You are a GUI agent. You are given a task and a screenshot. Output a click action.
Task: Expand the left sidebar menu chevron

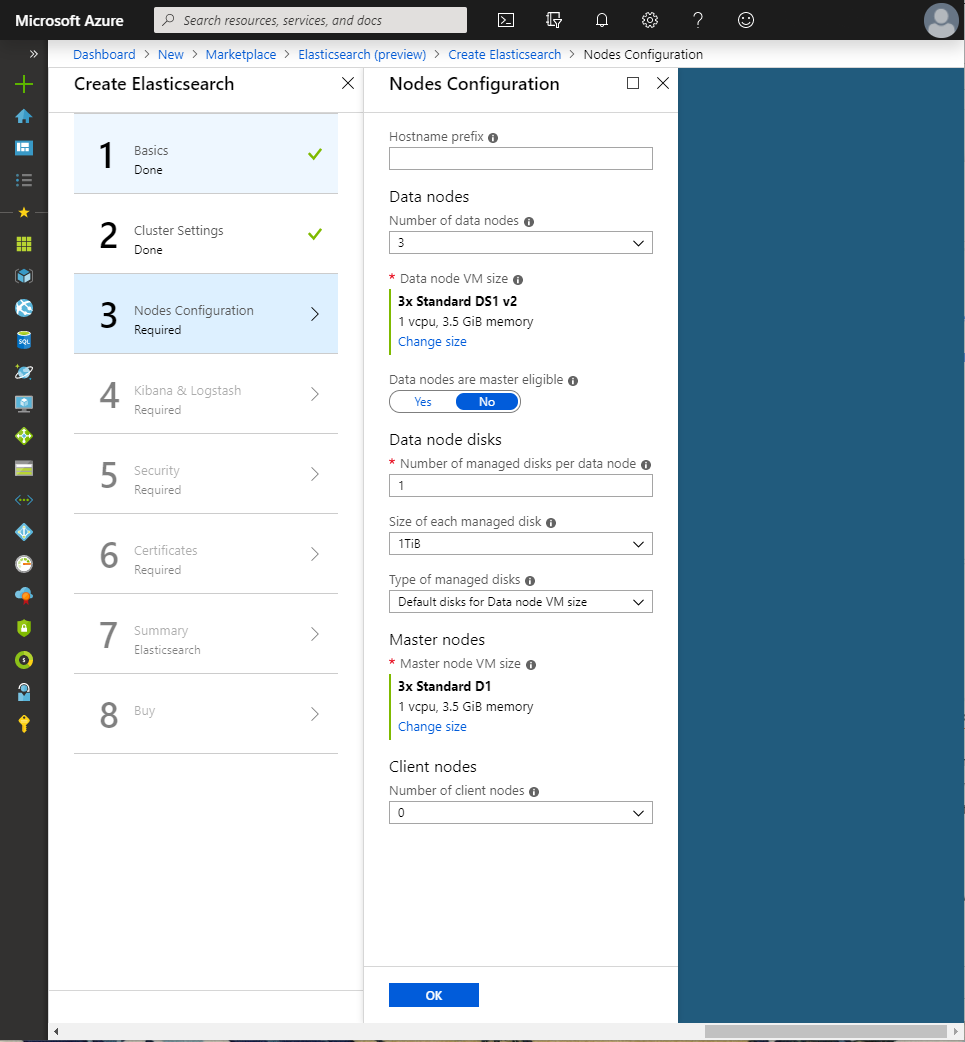pyautogui.click(x=33, y=54)
